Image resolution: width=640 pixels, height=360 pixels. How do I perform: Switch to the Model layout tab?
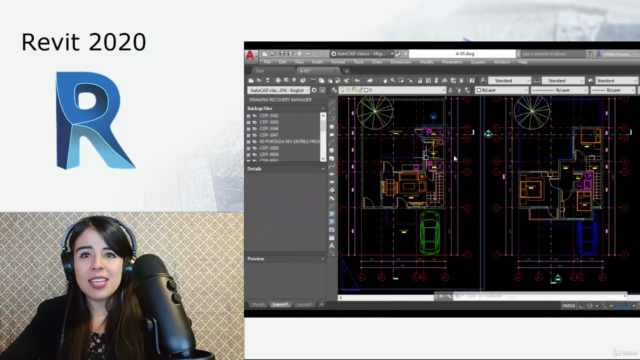click(258, 304)
